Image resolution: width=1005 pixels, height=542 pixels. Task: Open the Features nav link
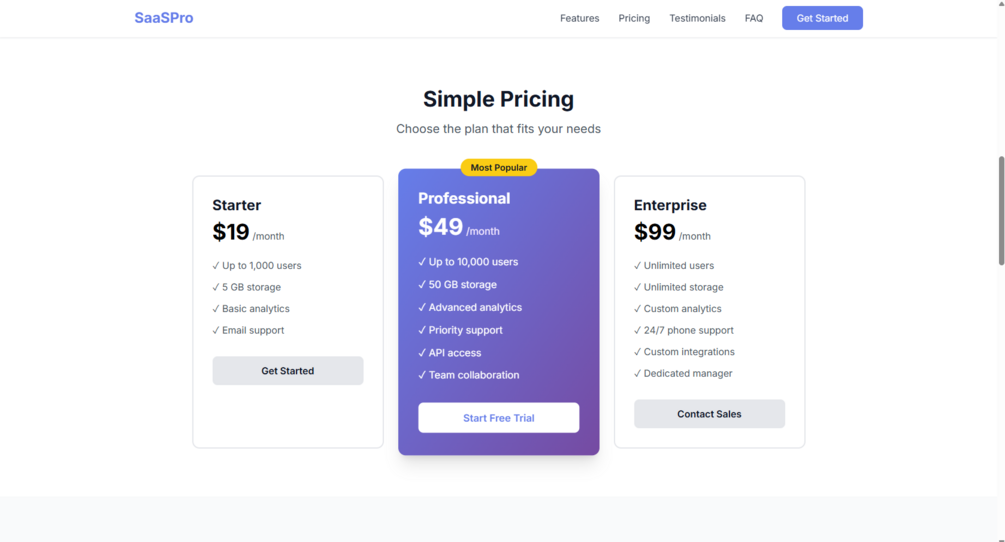pyautogui.click(x=579, y=18)
